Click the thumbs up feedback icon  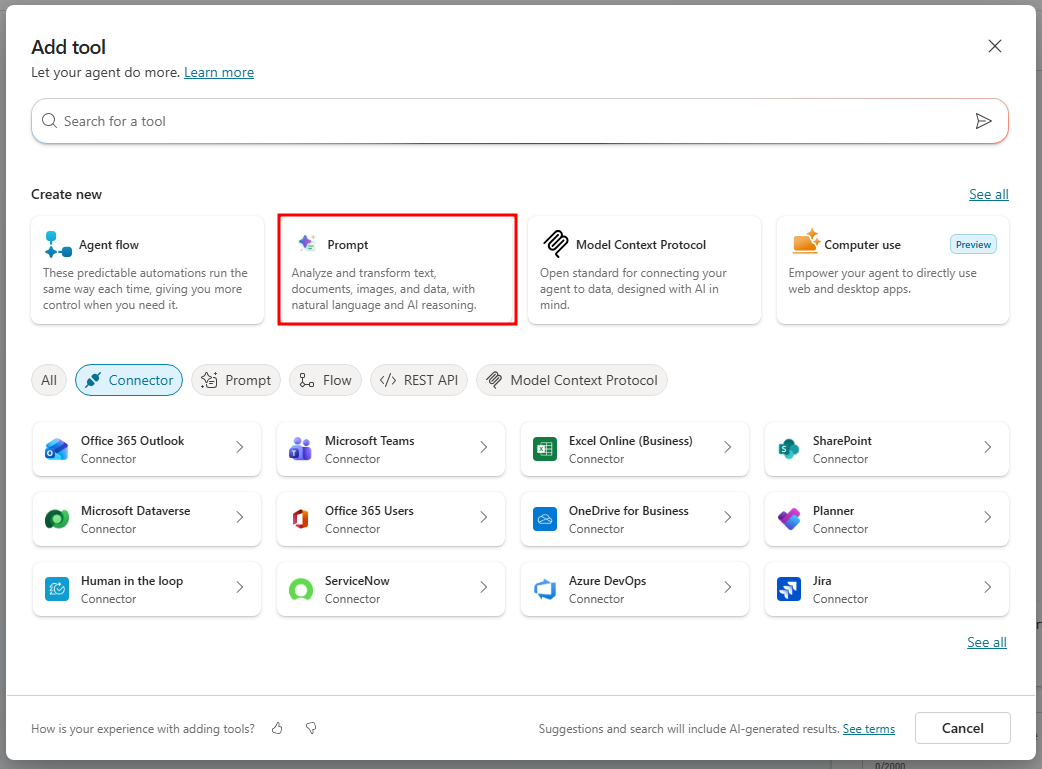277,728
